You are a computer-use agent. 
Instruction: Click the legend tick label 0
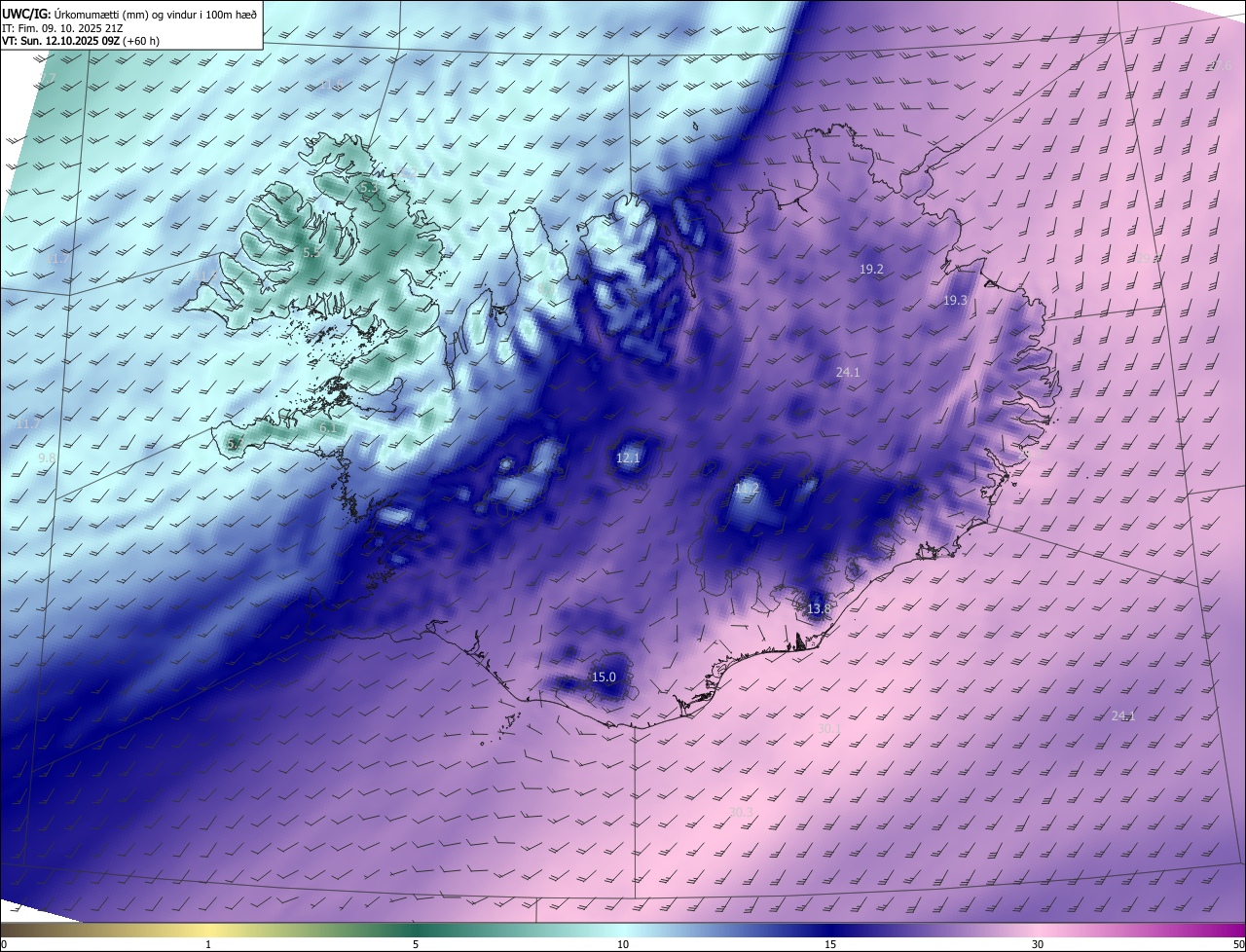[x=4, y=944]
